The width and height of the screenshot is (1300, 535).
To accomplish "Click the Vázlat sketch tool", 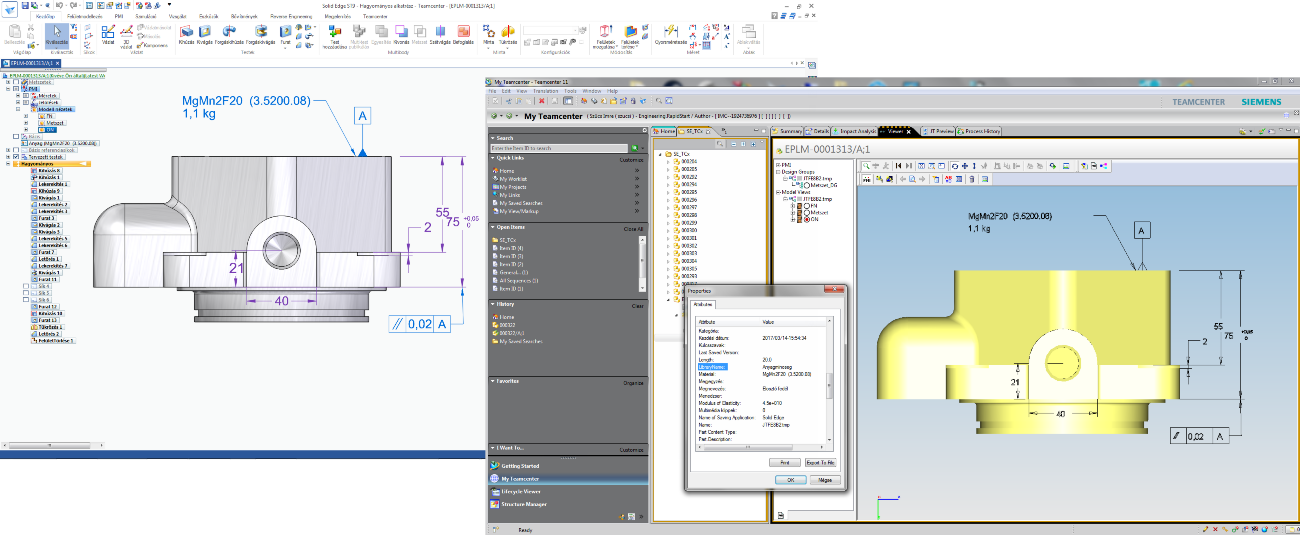I will 108,35.
